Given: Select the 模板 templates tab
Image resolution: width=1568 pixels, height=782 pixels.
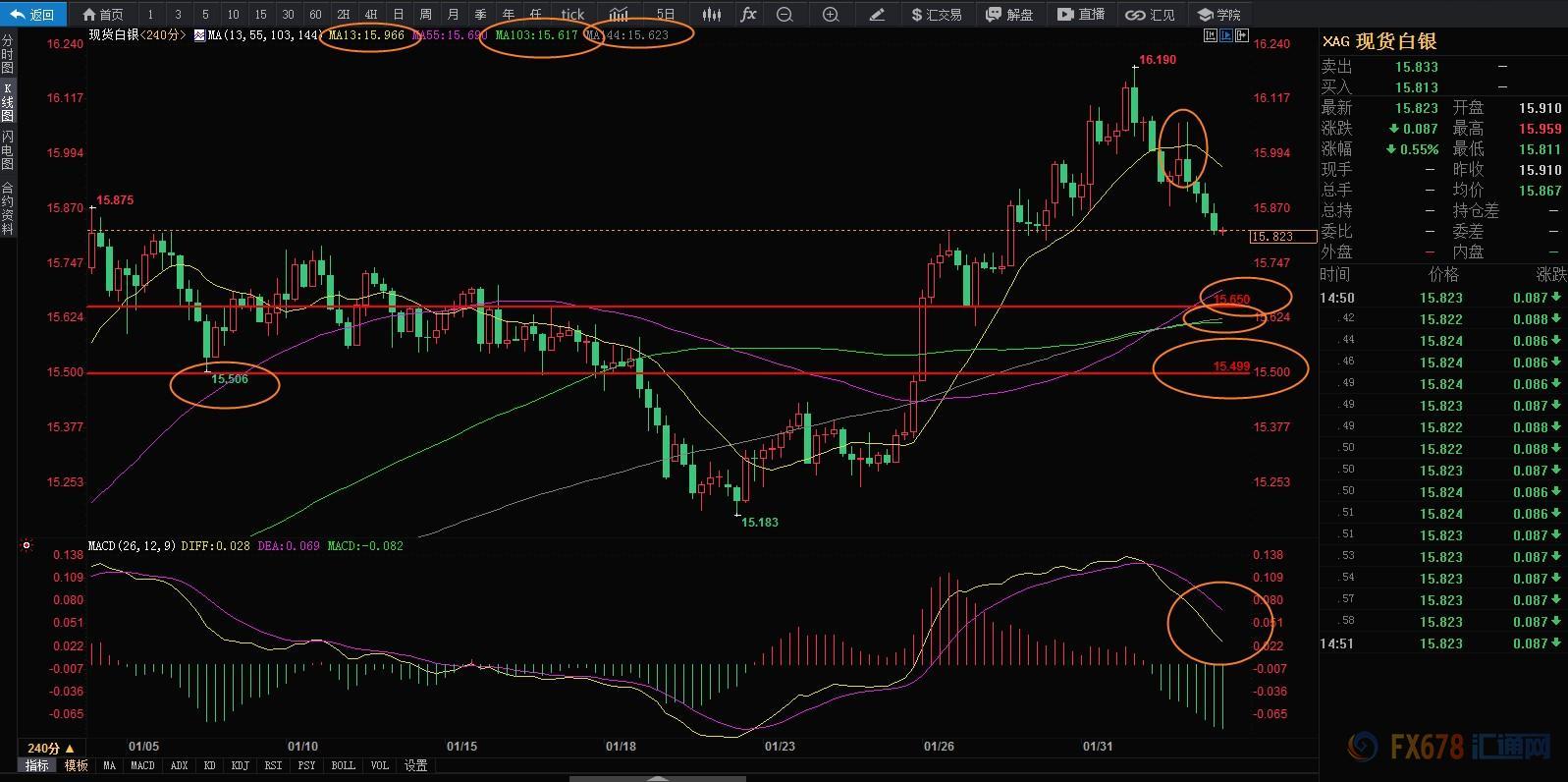Looking at the screenshot, I should tap(76, 765).
